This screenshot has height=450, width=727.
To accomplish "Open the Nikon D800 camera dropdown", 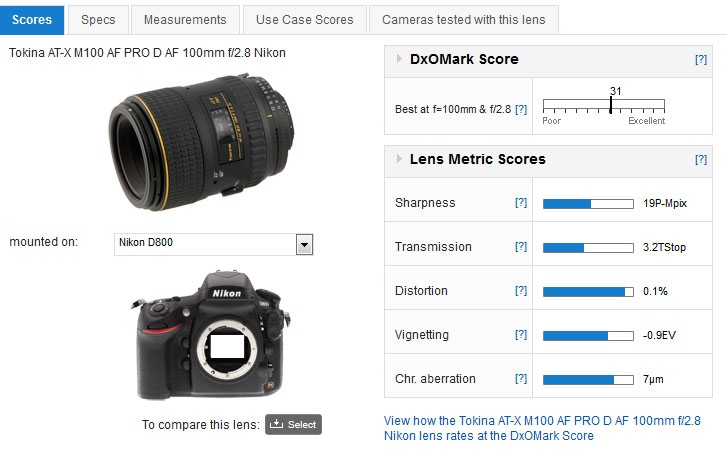I will tap(213, 244).
